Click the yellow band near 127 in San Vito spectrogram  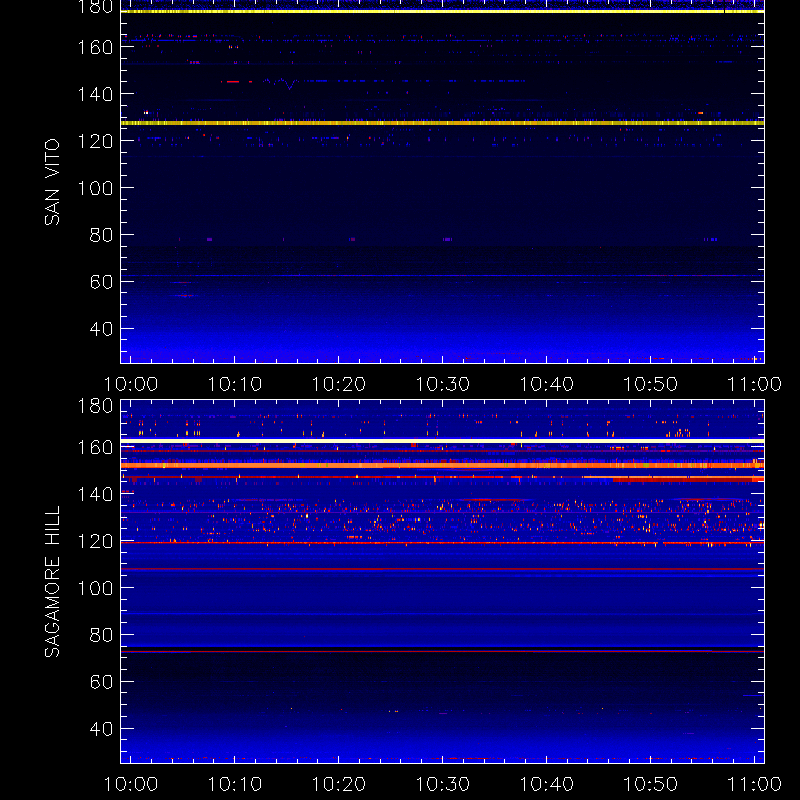pos(442,123)
